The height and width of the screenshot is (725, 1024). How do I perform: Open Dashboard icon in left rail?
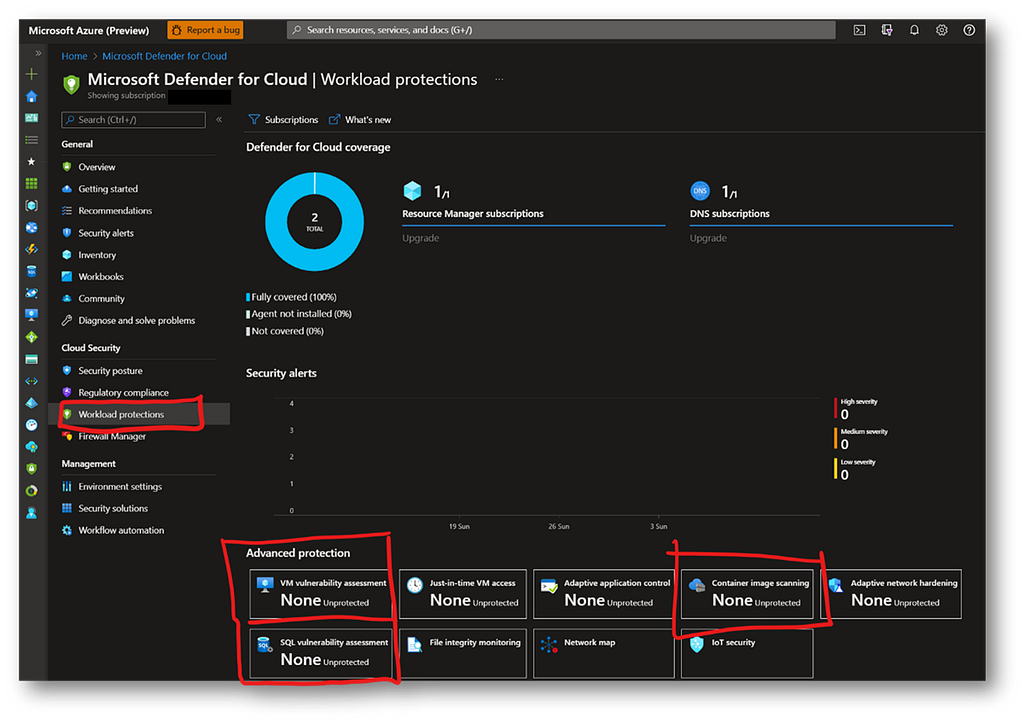(31, 118)
